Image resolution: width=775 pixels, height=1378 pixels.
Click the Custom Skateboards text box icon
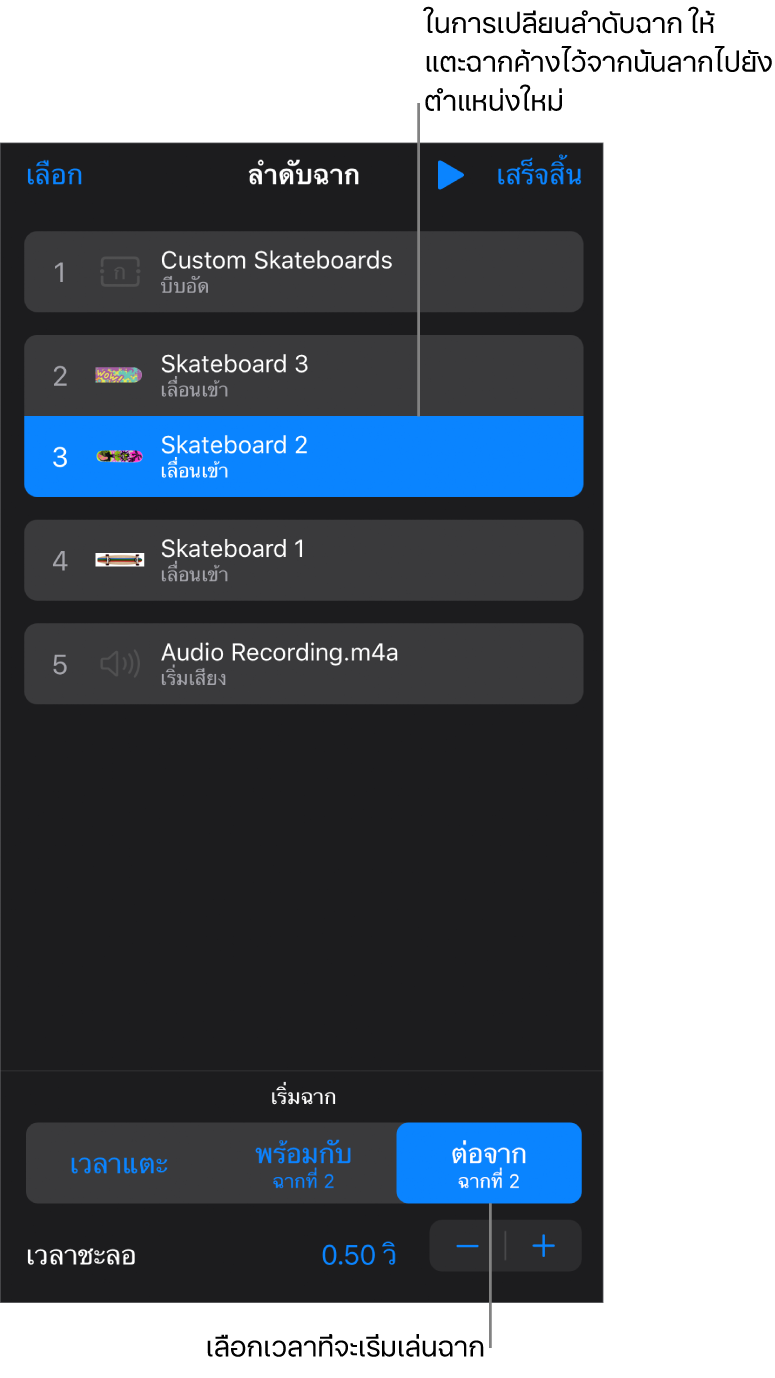point(120,272)
